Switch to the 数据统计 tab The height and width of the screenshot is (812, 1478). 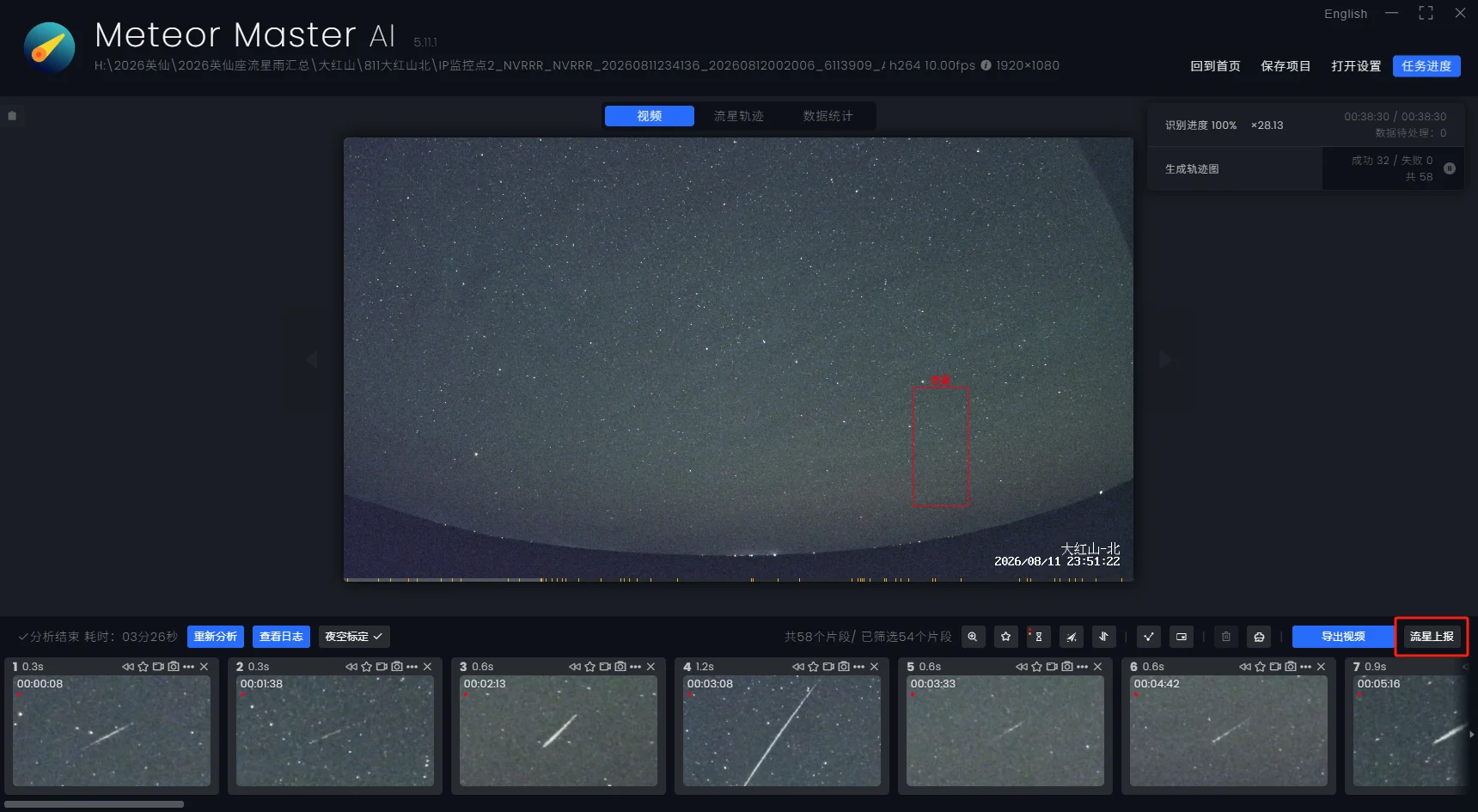point(828,116)
